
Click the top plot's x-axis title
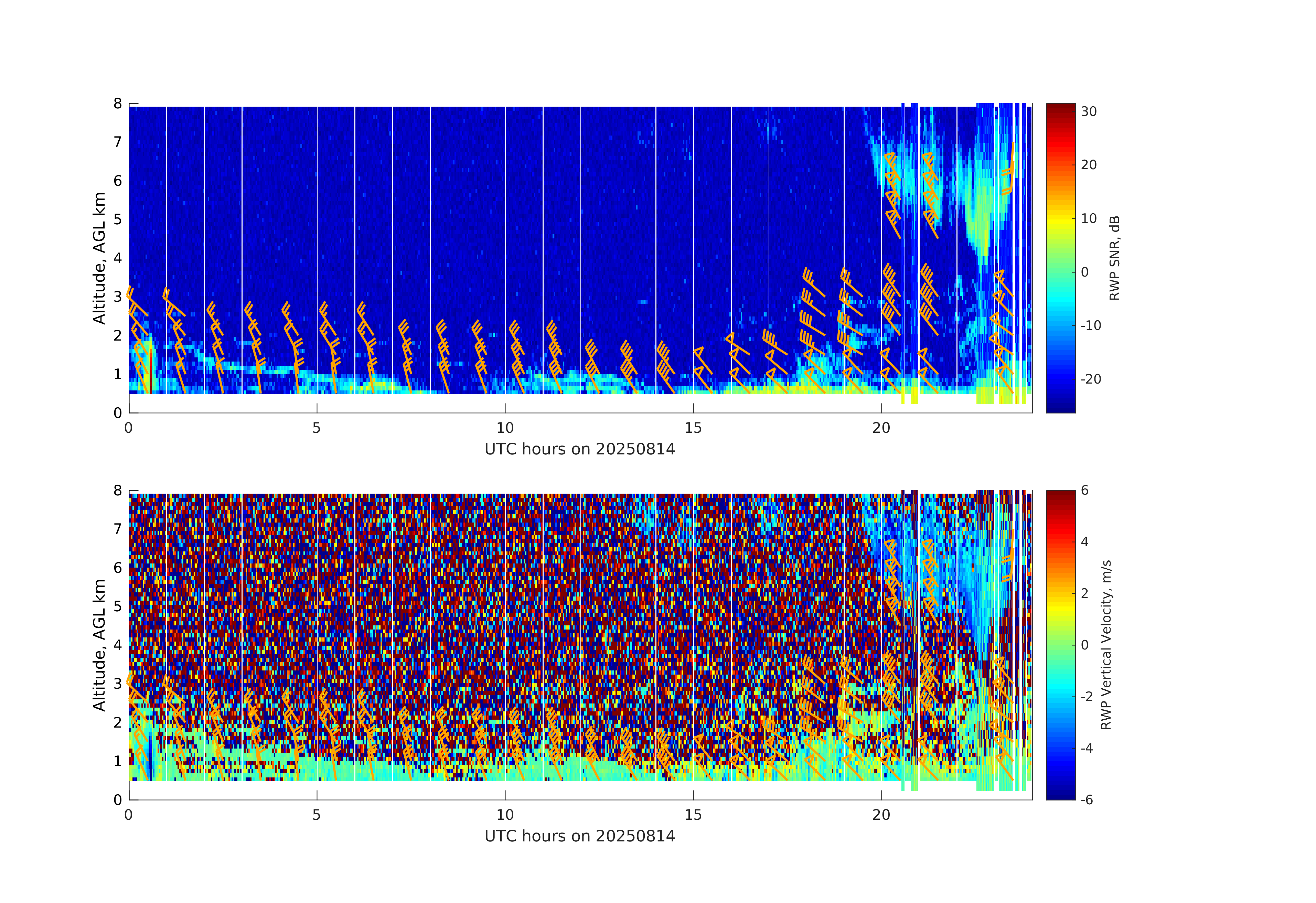tap(579, 450)
